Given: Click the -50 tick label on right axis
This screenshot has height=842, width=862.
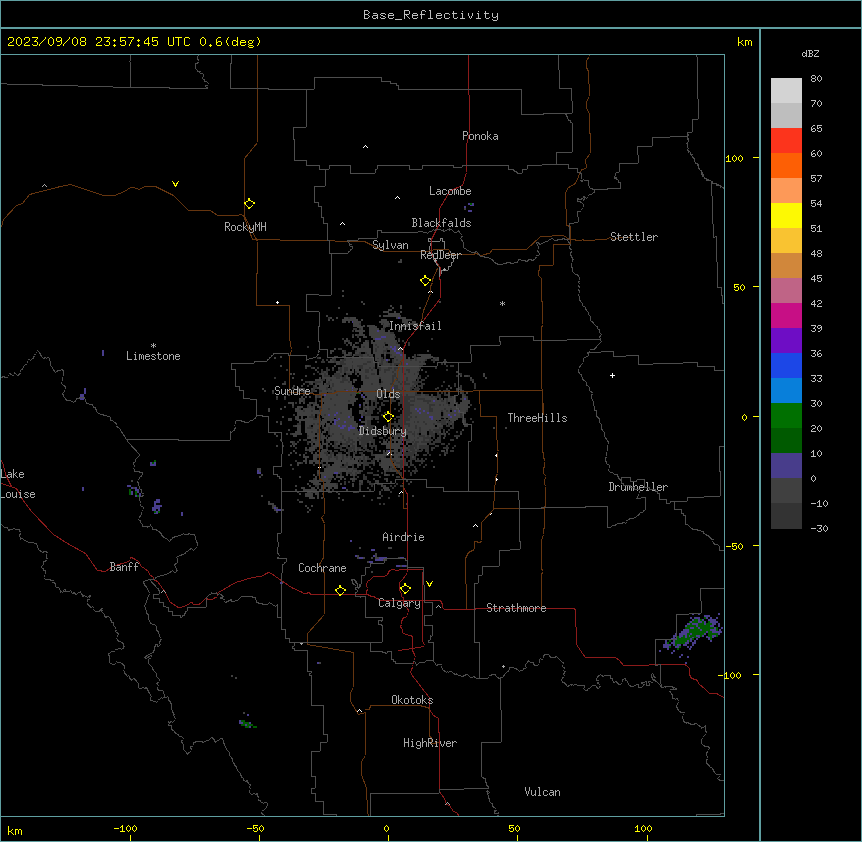Looking at the screenshot, I should [x=735, y=546].
